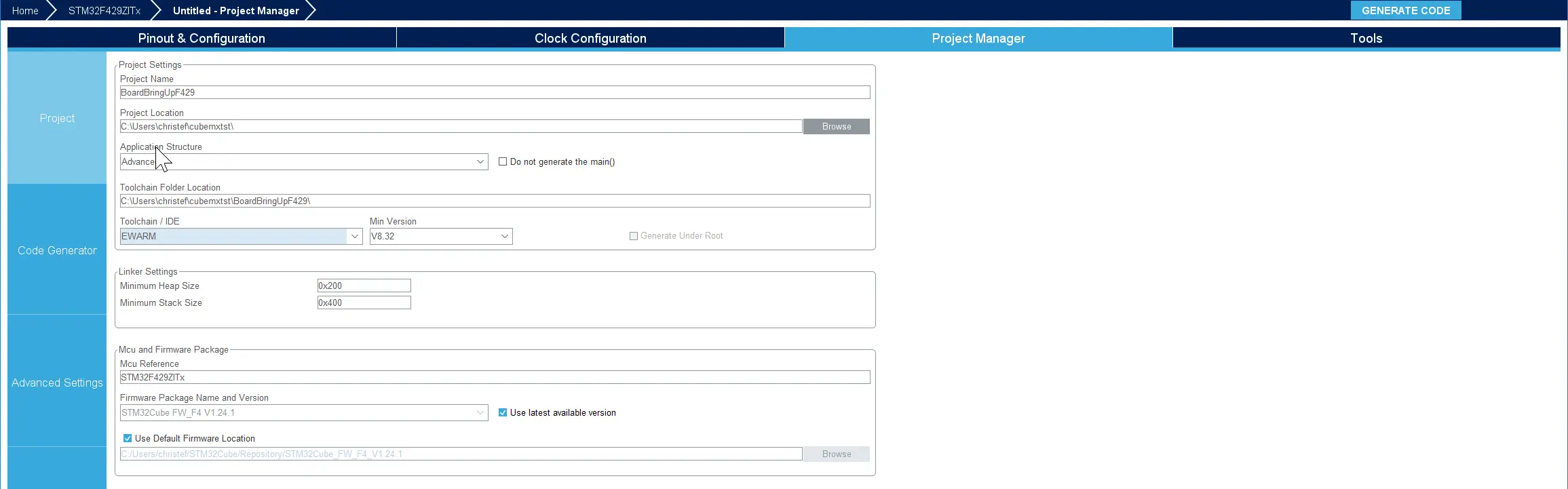The height and width of the screenshot is (489, 1568).
Task: Expand the Min Version dropdown
Action: [504, 237]
